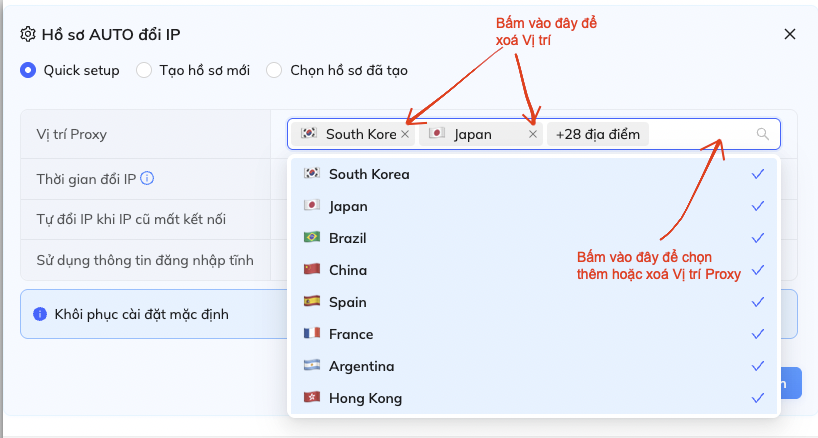Select the Tạo hồ sơ mới radio option
The height and width of the screenshot is (438, 818).
(144, 70)
